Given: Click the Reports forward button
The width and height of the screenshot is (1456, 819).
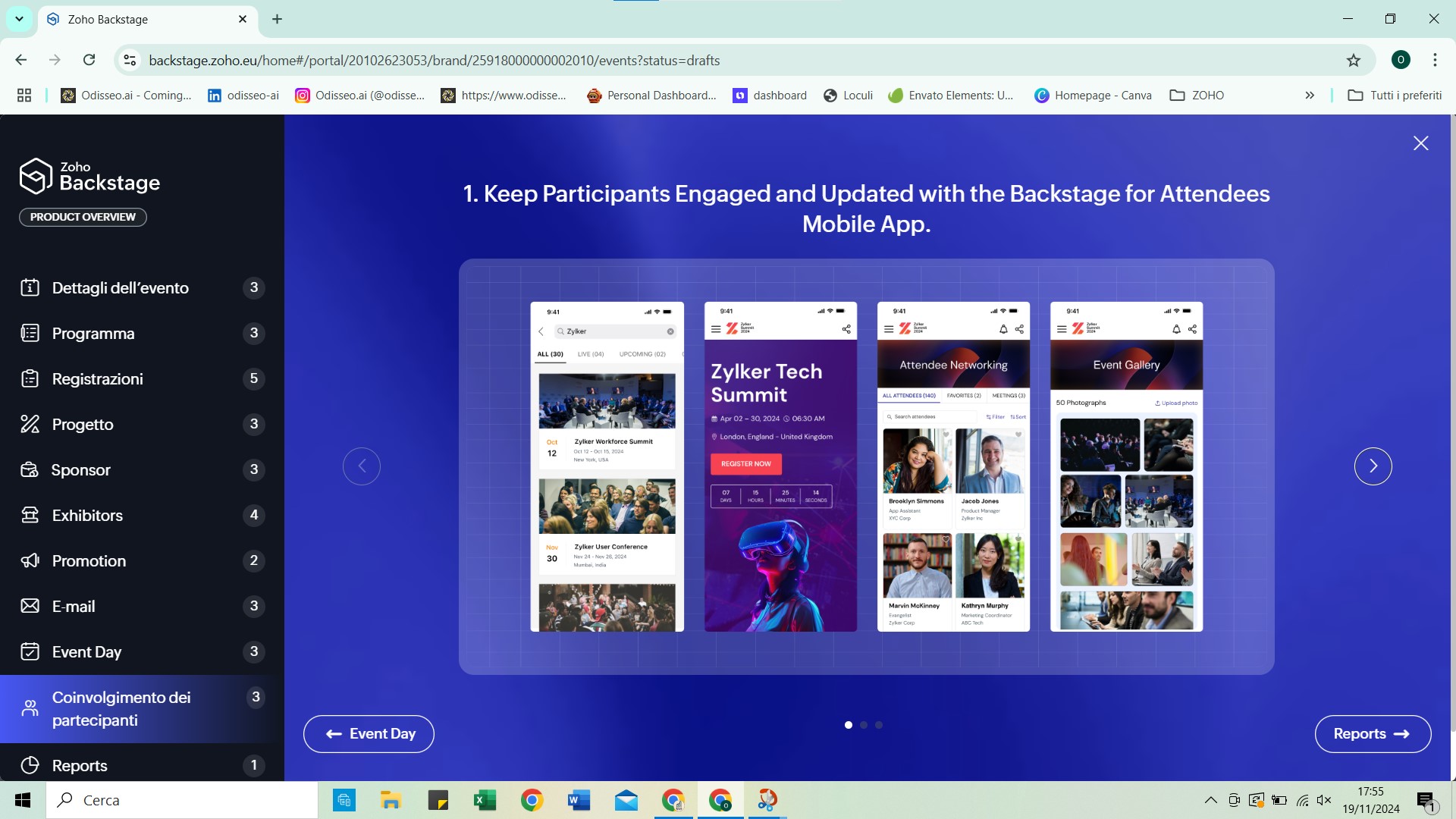Looking at the screenshot, I should click(x=1373, y=734).
